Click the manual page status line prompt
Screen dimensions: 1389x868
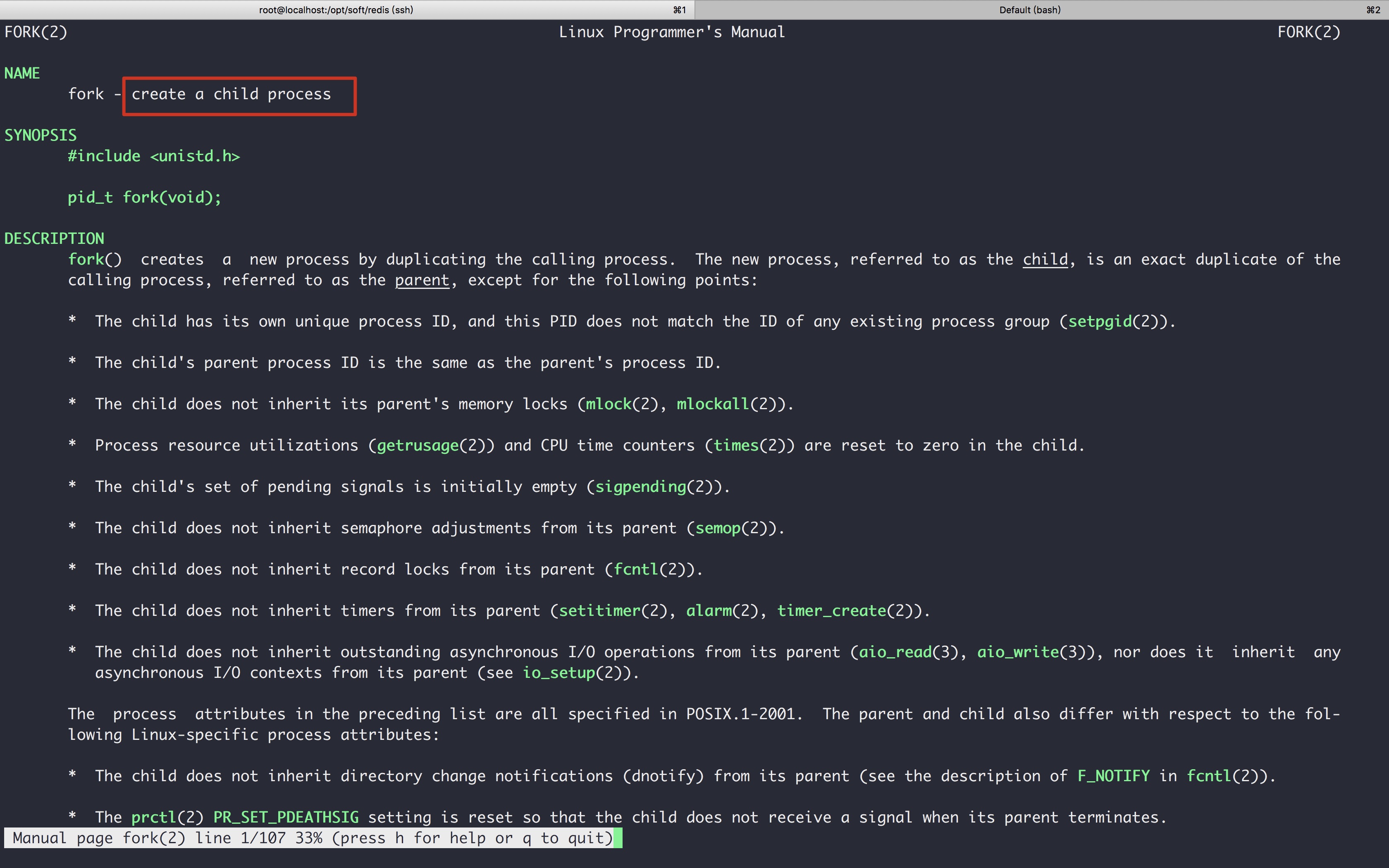312,838
